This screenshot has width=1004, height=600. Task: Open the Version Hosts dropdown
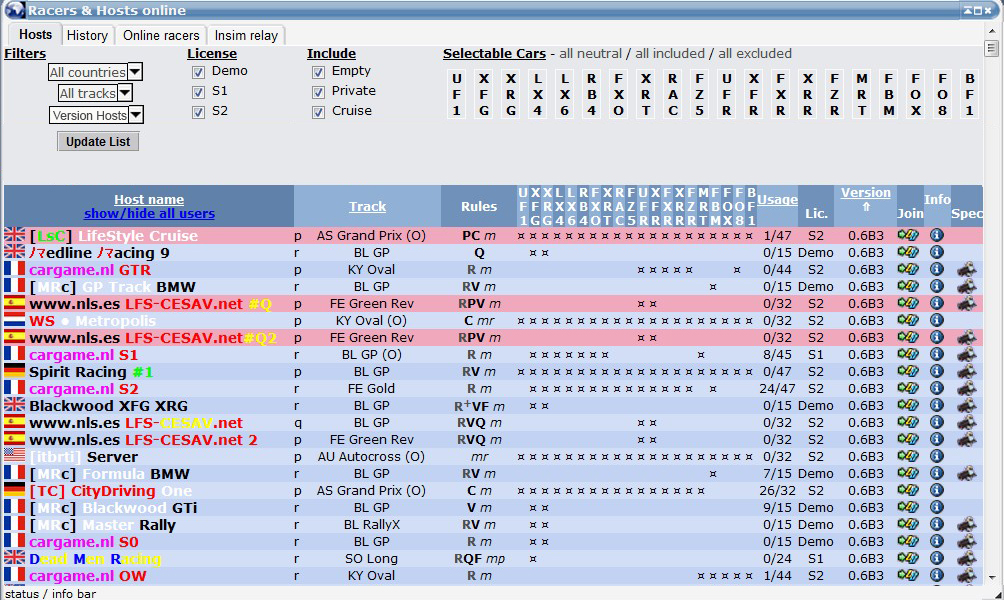[96, 115]
